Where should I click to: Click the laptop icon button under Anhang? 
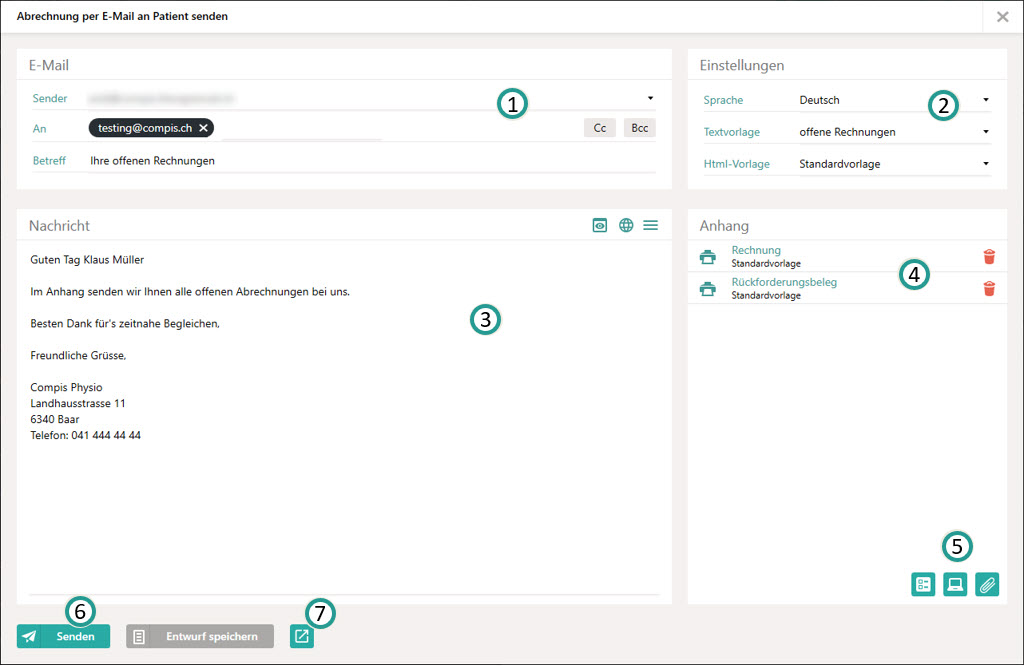tap(955, 584)
